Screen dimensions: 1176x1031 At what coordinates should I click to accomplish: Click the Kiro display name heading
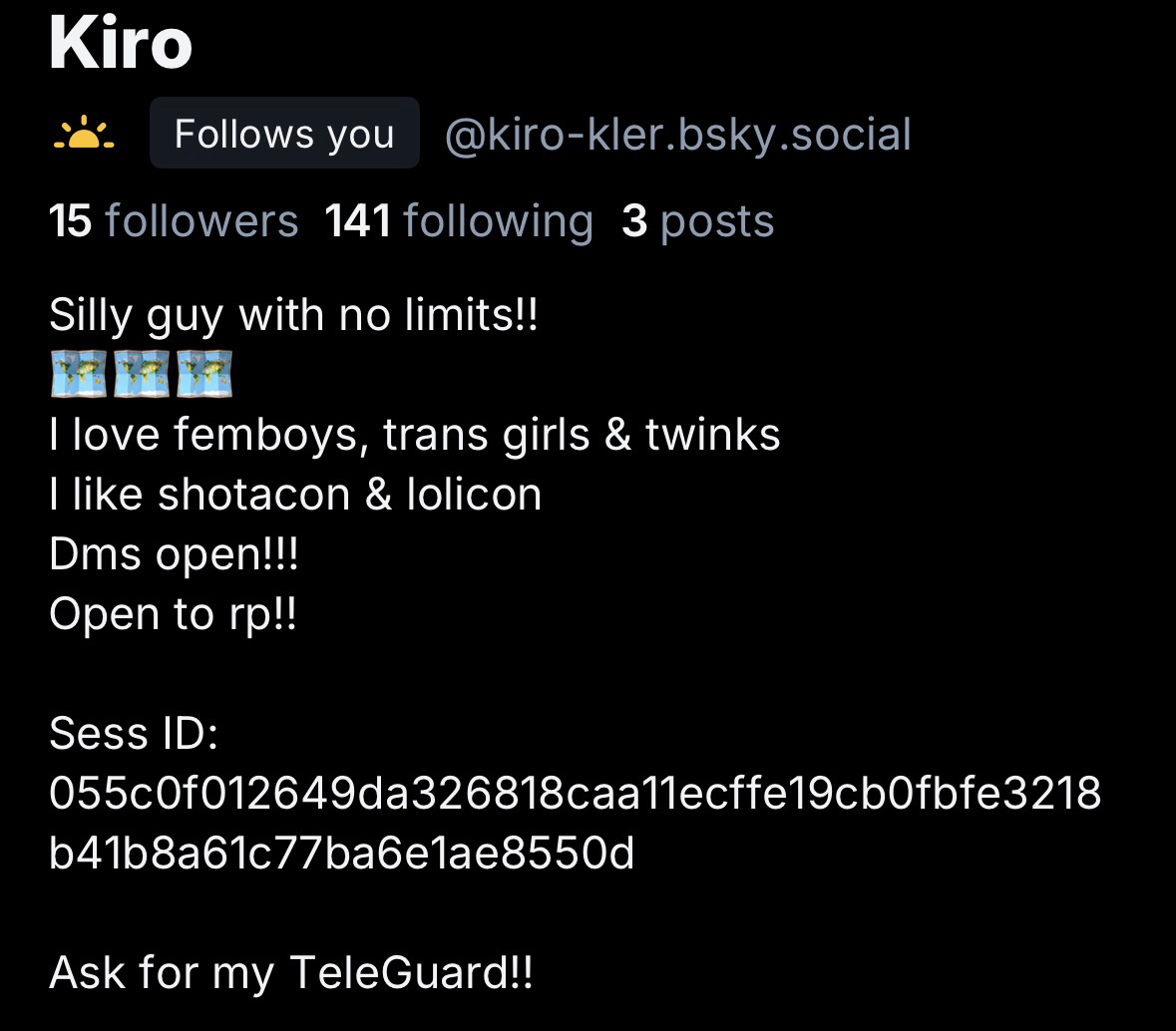121,43
